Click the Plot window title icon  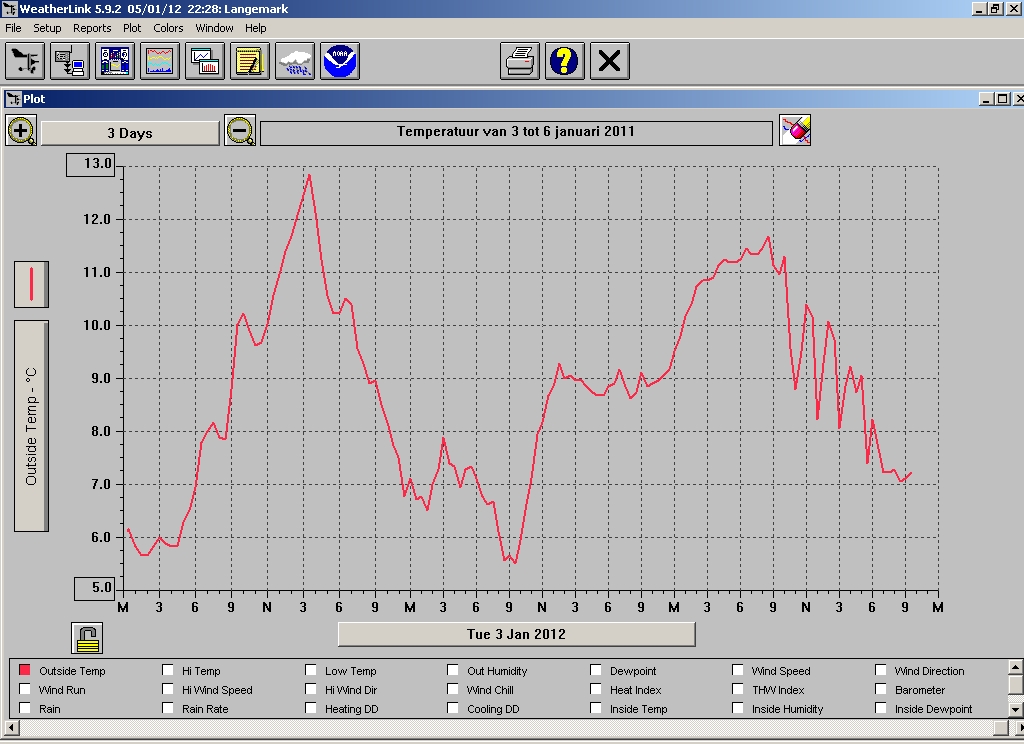pos(13,99)
